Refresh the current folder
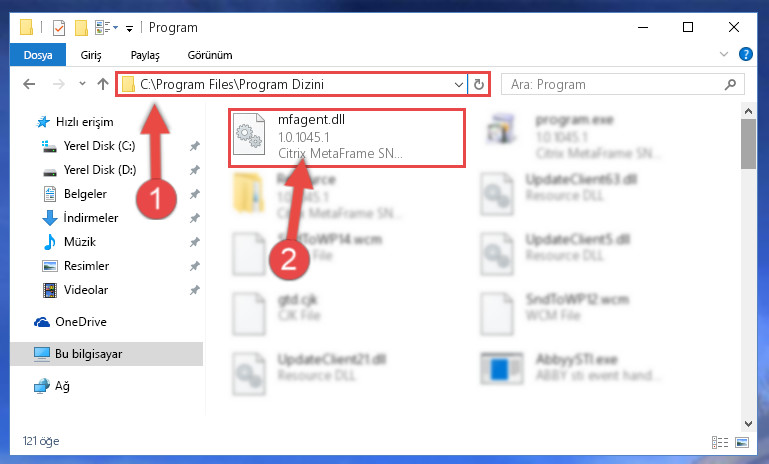This screenshot has height=464, width=769. [x=479, y=84]
